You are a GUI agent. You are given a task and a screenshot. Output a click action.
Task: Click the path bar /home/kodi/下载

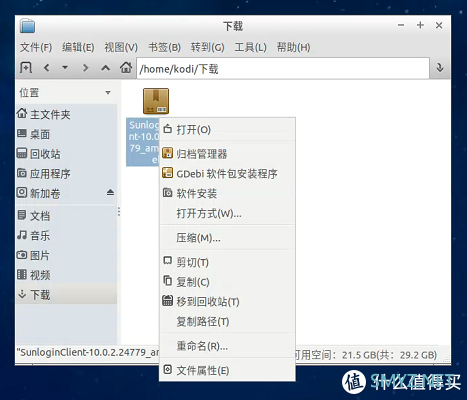(283, 69)
